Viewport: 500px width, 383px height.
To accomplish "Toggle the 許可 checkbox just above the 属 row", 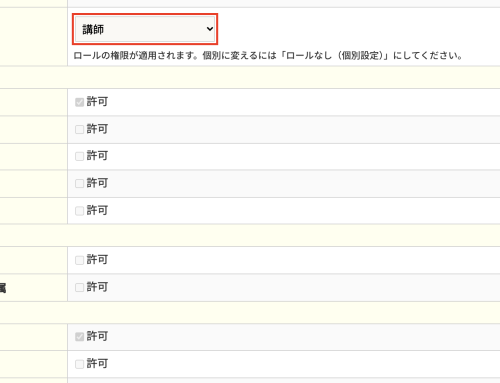I will (x=79, y=260).
